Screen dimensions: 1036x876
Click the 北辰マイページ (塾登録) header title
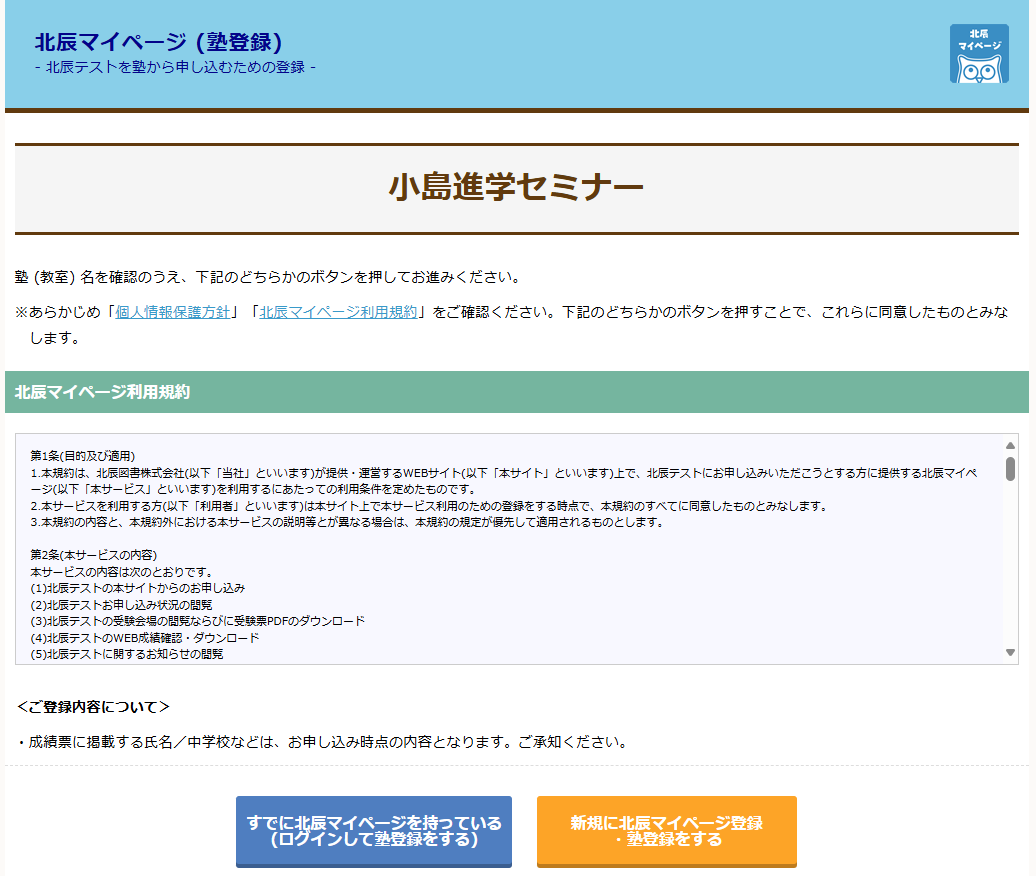(x=158, y=42)
